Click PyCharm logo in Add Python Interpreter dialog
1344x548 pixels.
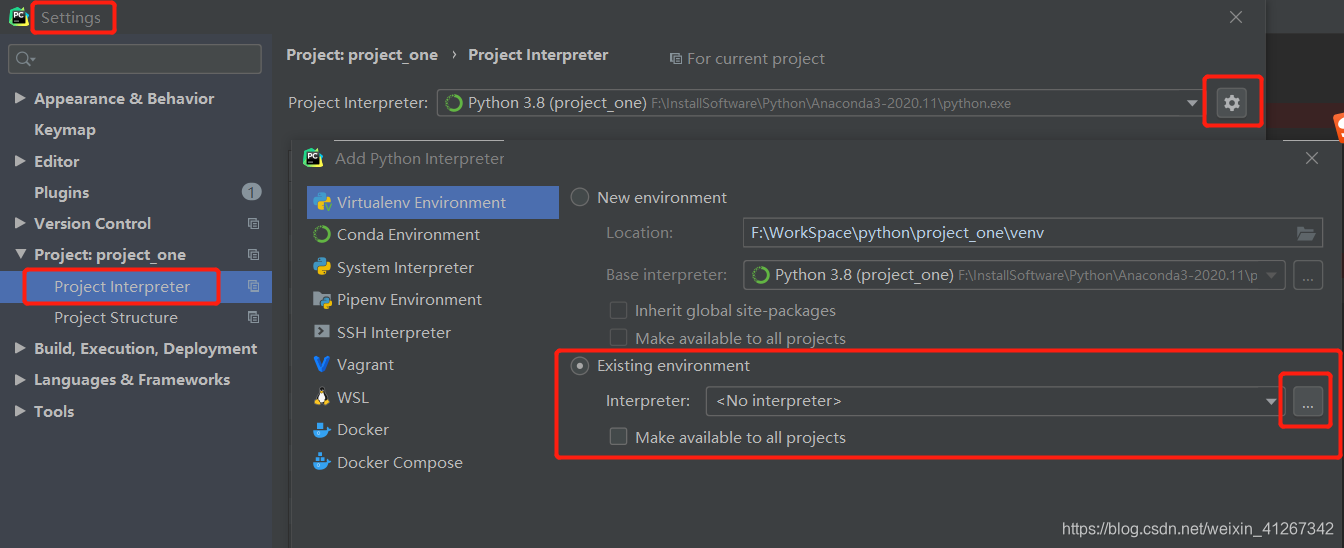(x=313, y=158)
